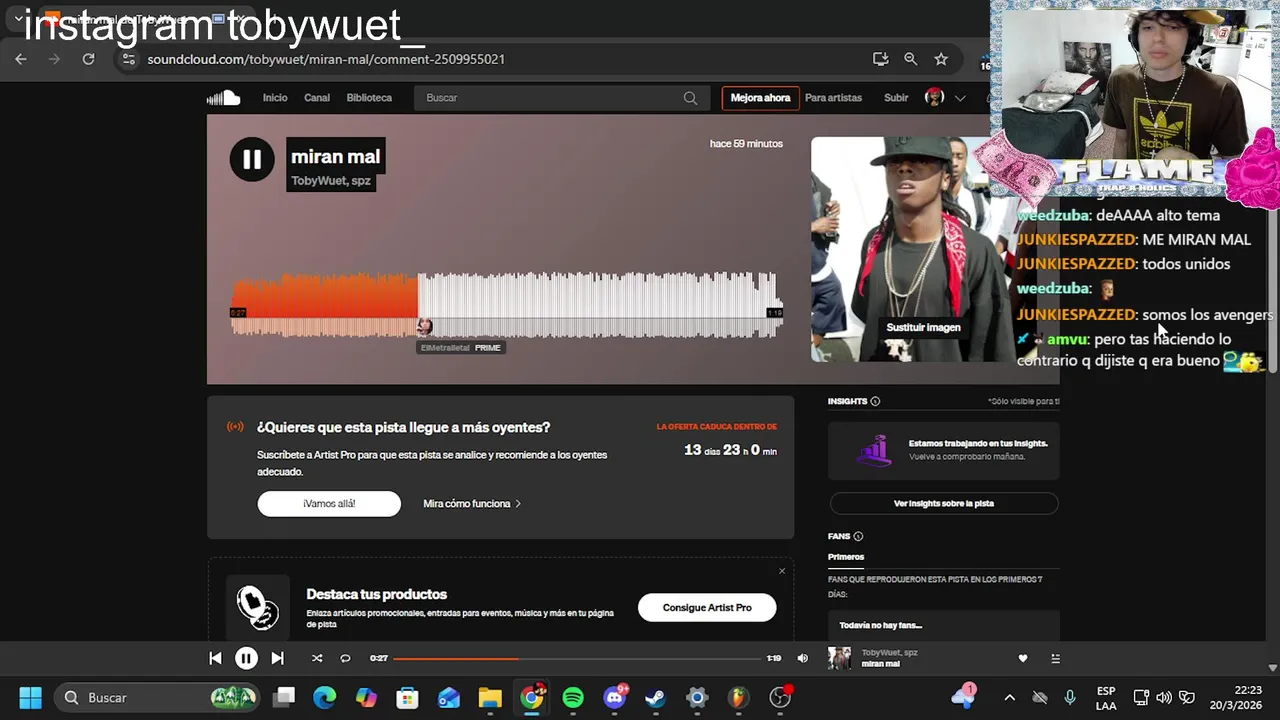The image size is (1280, 720).
Task: Toggle shuffle in the player bar
Action: coord(317,658)
